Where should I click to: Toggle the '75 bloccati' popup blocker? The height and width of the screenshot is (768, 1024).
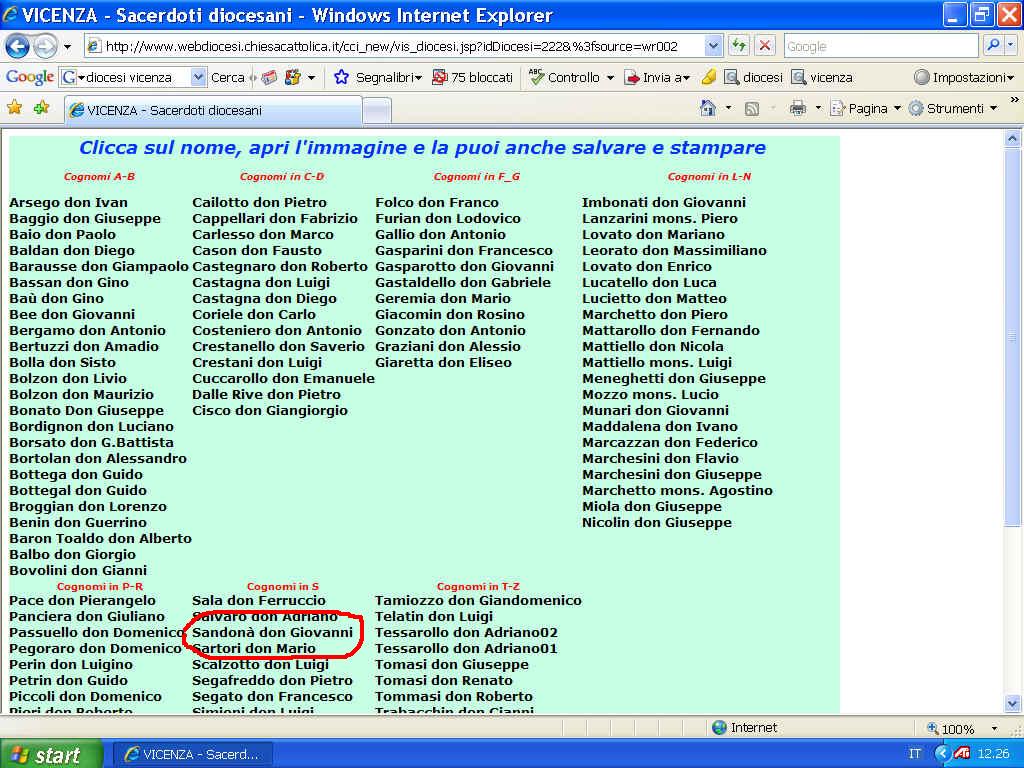point(472,77)
